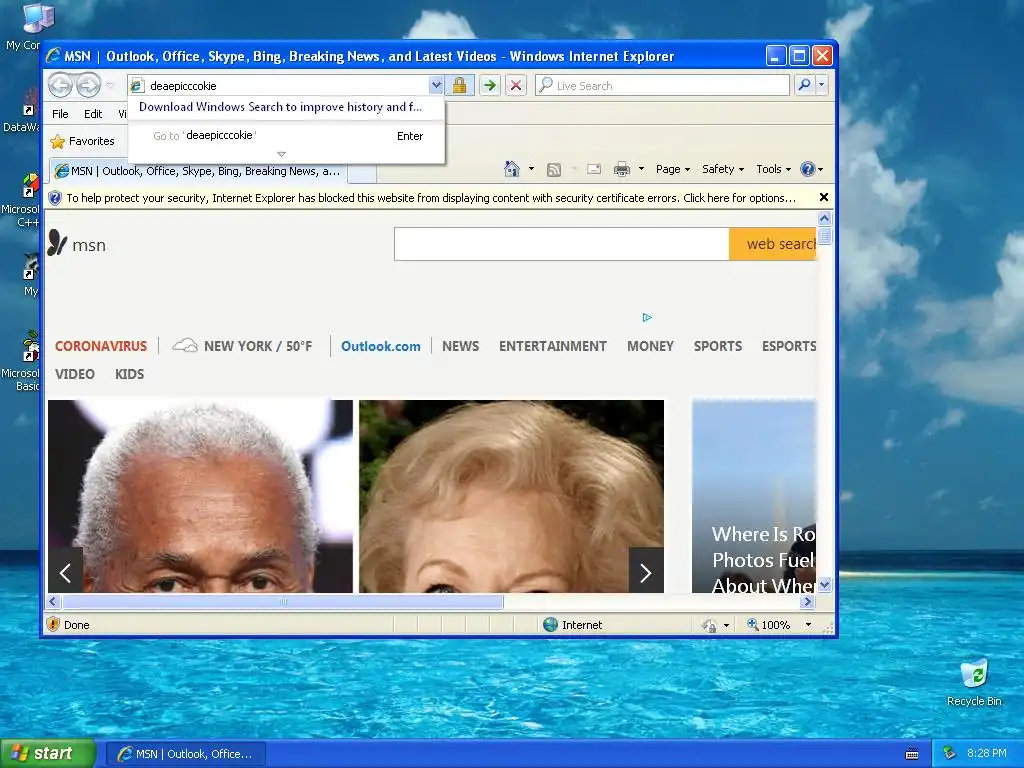Click the Back navigation arrow
Image resolution: width=1024 pixels, height=768 pixels.
pos(61,85)
